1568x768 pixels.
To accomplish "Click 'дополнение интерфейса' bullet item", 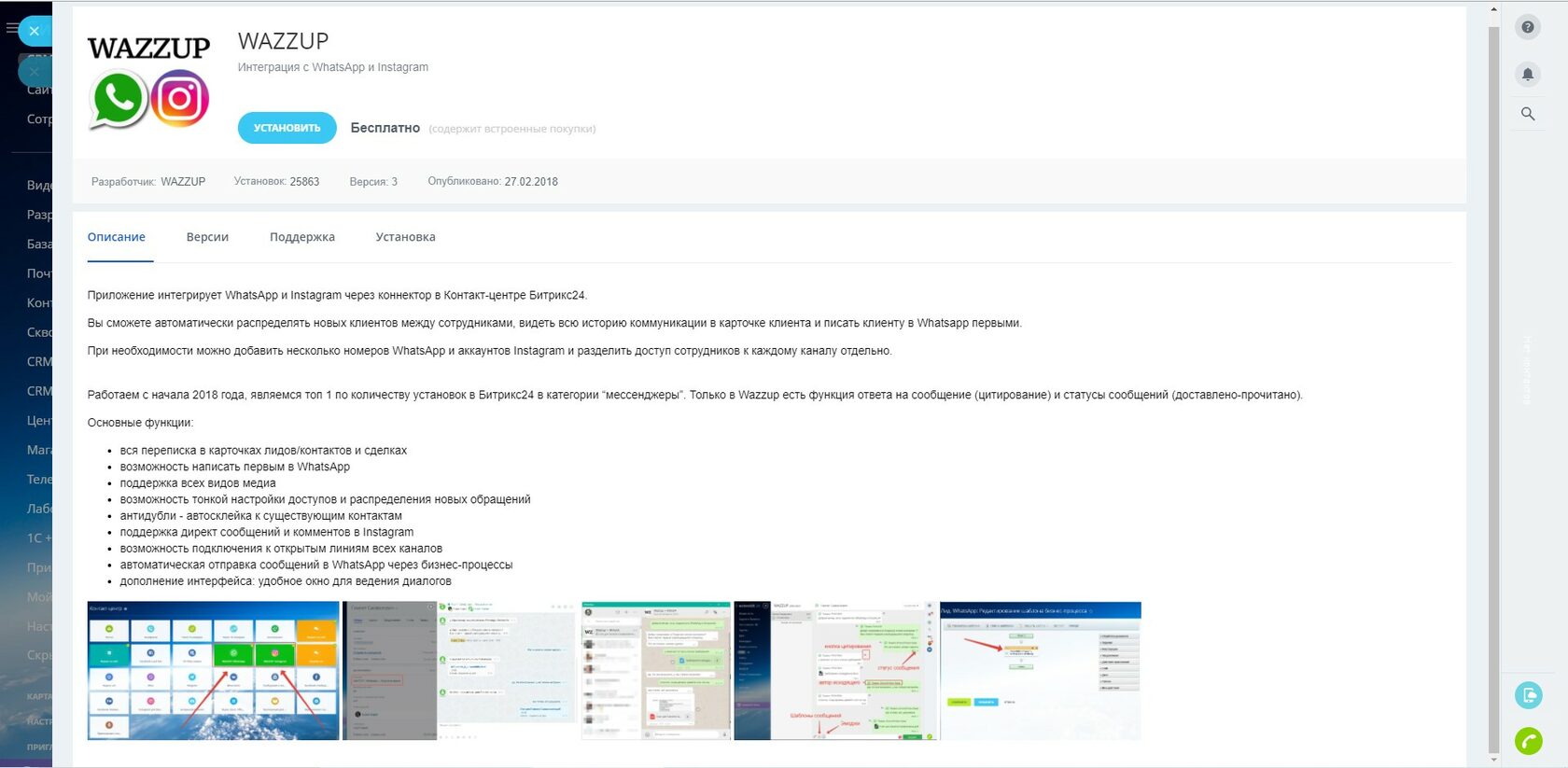I will click(x=286, y=581).
